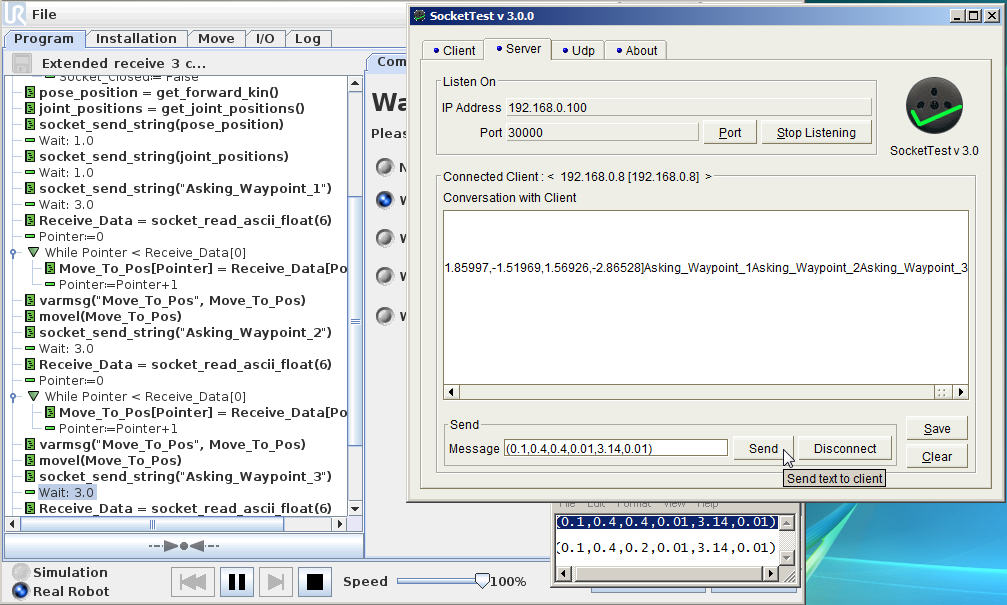Save the conversation
Image resolution: width=1007 pixels, height=605 pixels.
pyautogui.click(x=936, y=429)
